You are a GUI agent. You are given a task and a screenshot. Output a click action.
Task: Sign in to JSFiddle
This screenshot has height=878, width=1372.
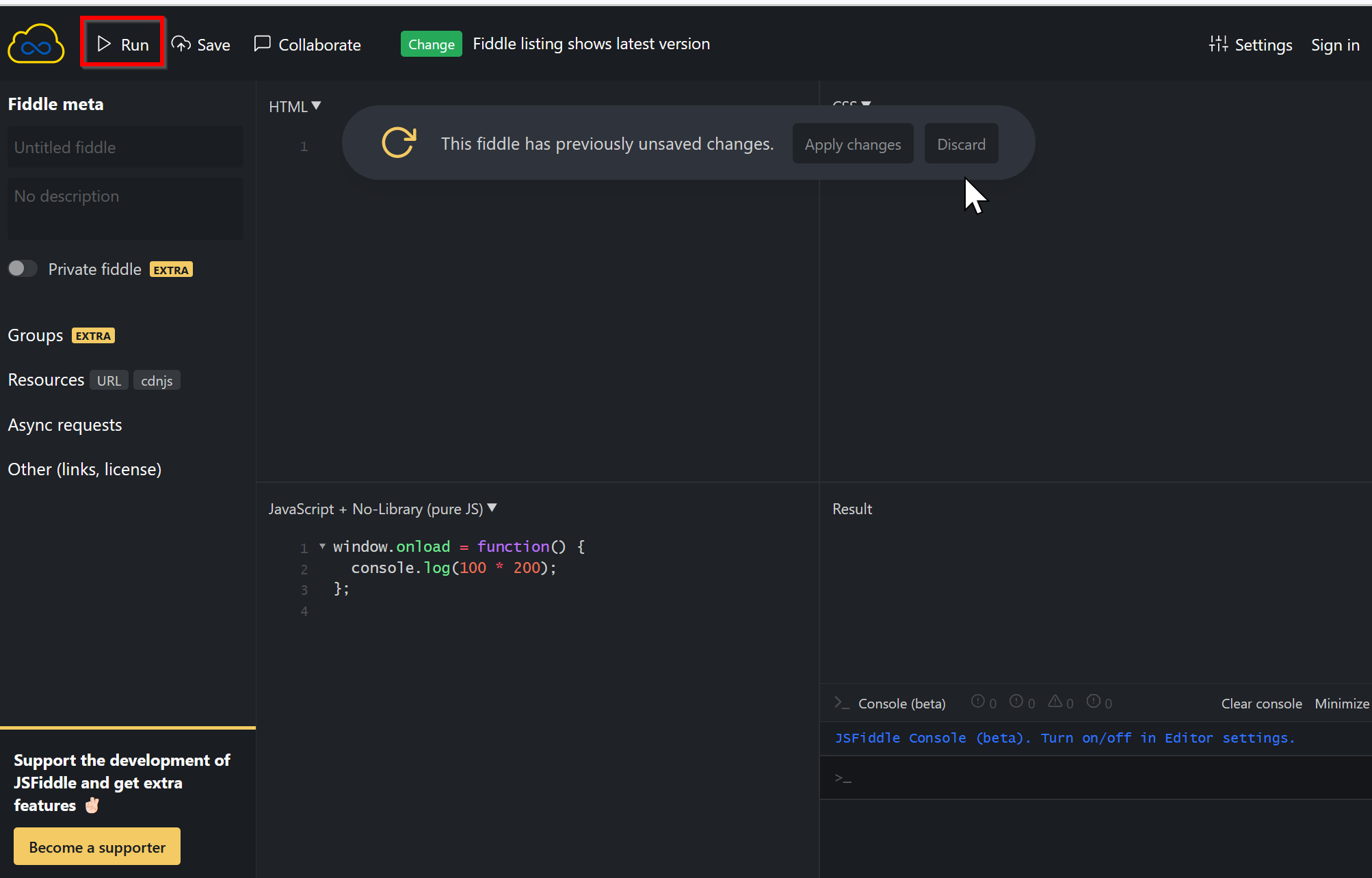[1335, 44]
